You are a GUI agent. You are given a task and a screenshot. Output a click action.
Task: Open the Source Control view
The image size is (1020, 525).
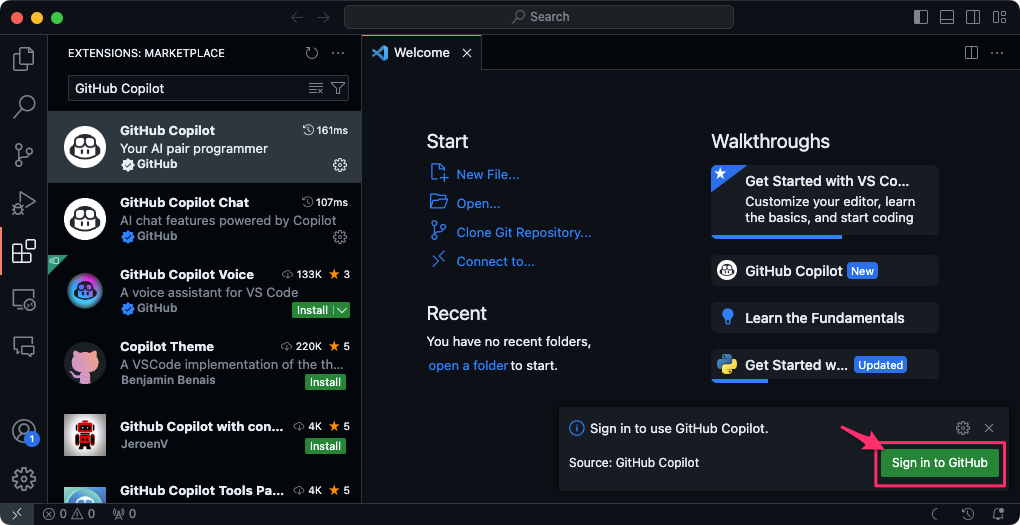tap(23, 155)
